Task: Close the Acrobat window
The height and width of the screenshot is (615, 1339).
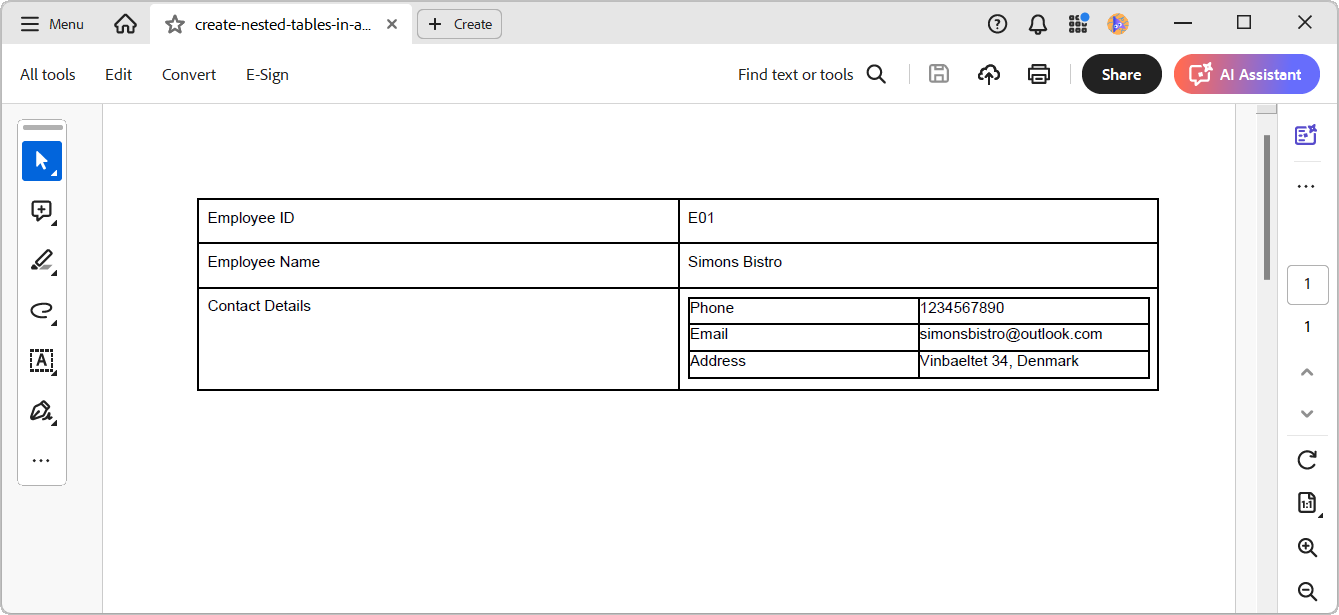Action: pyautogui.click(x=1305, y=23)
